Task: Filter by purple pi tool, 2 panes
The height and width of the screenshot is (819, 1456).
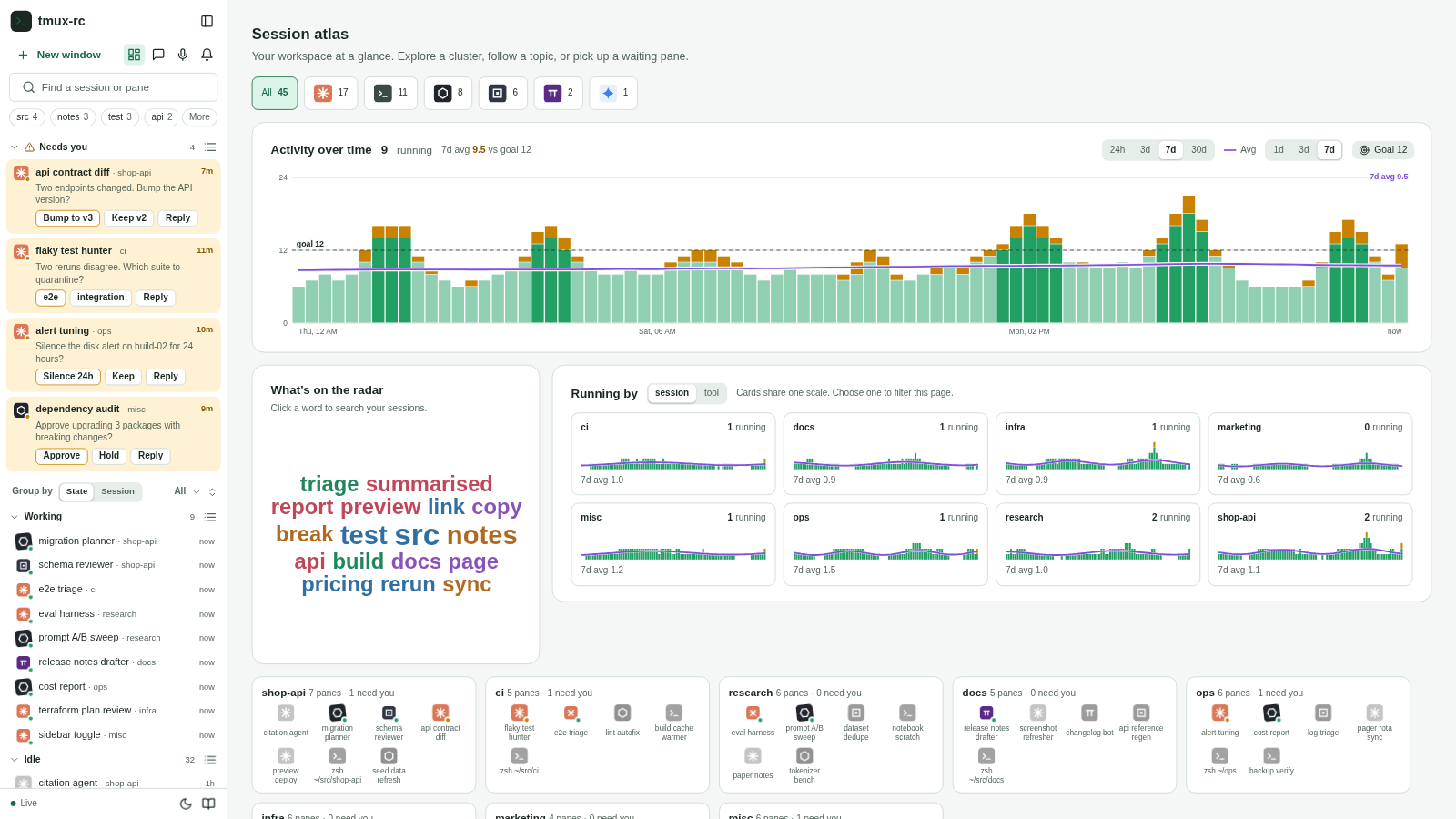Action: click(x=558, y=93)
